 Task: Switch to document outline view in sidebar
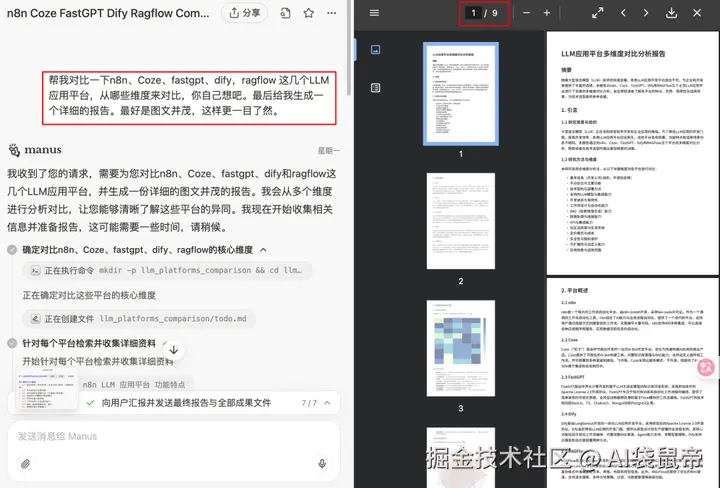[x=375, y=88]
